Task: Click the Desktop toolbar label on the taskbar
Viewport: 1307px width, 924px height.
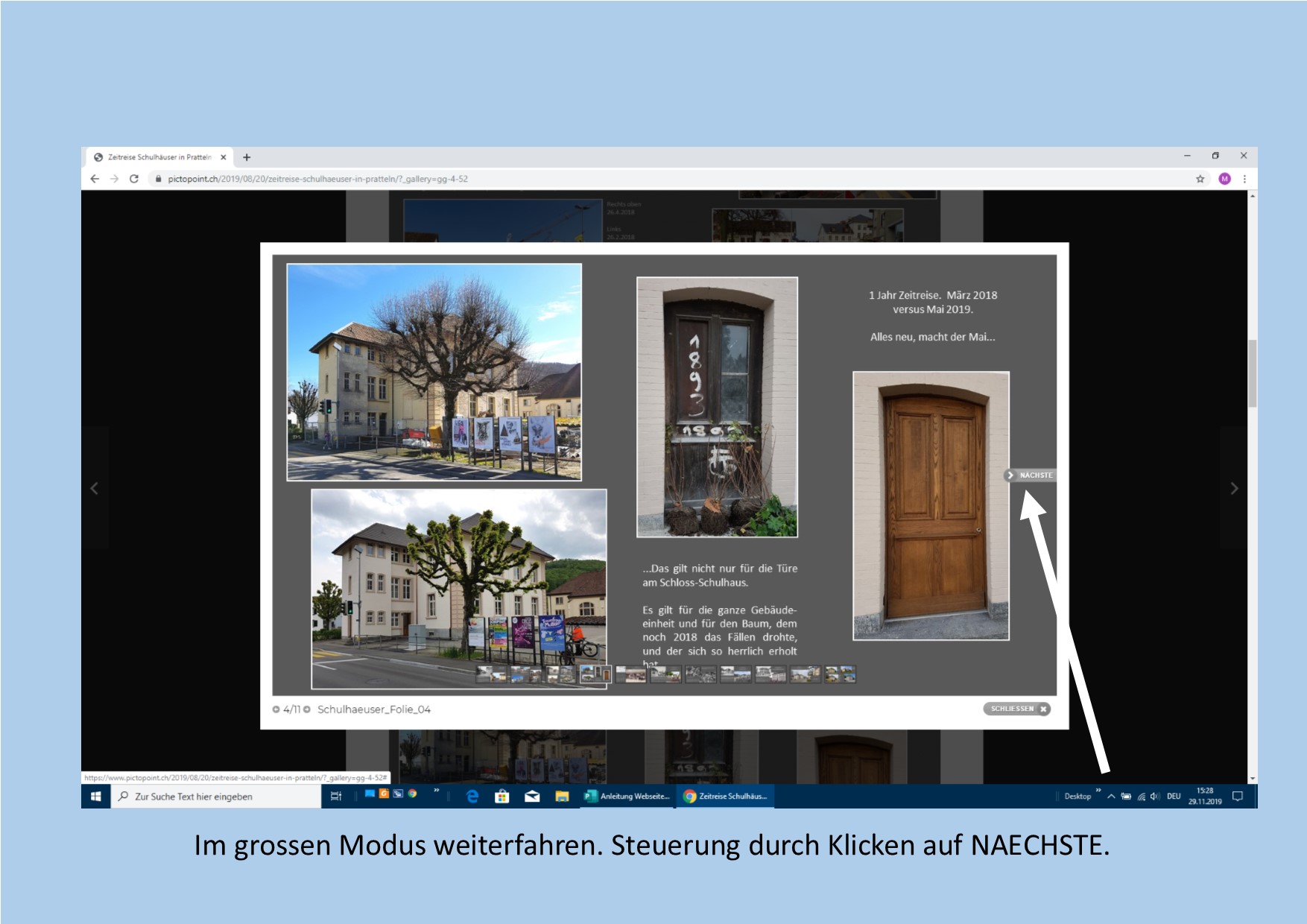Action: click(1077, 797)
